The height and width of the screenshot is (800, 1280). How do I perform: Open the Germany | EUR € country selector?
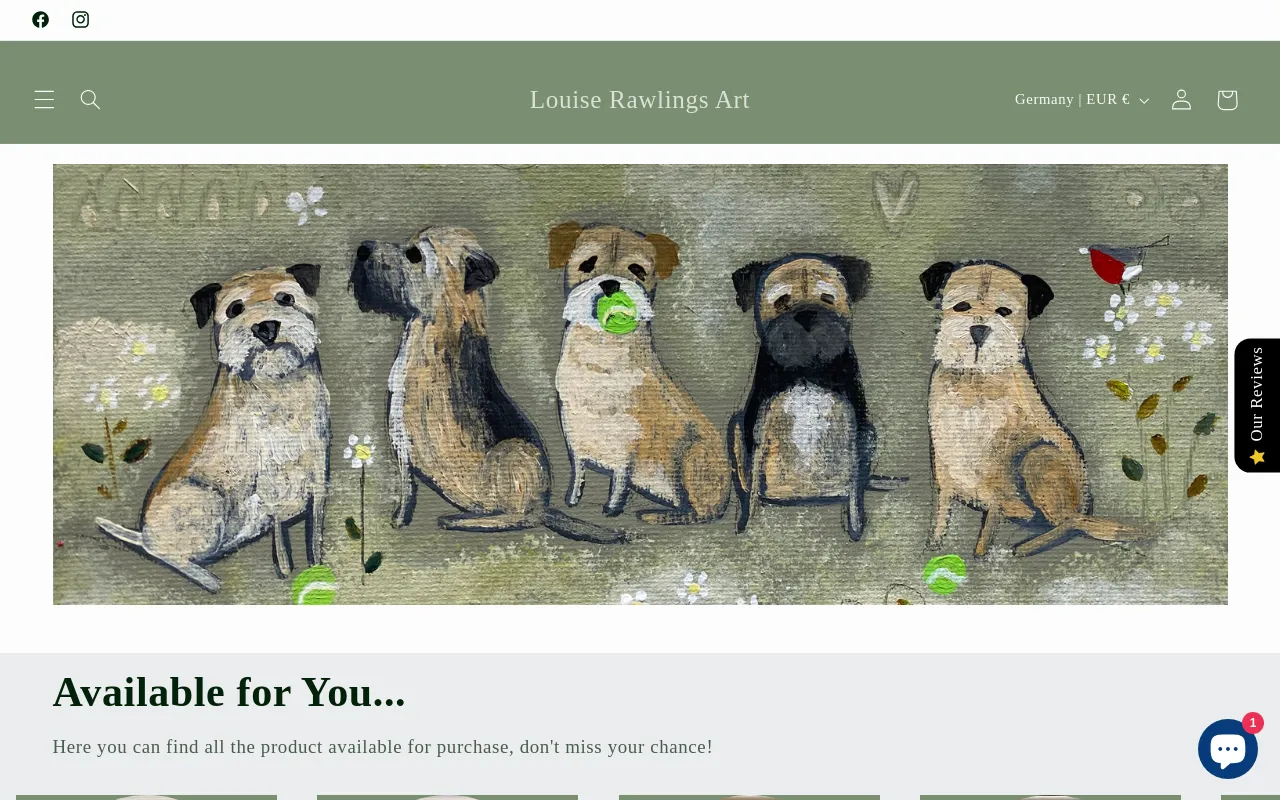coord(1082,99)
